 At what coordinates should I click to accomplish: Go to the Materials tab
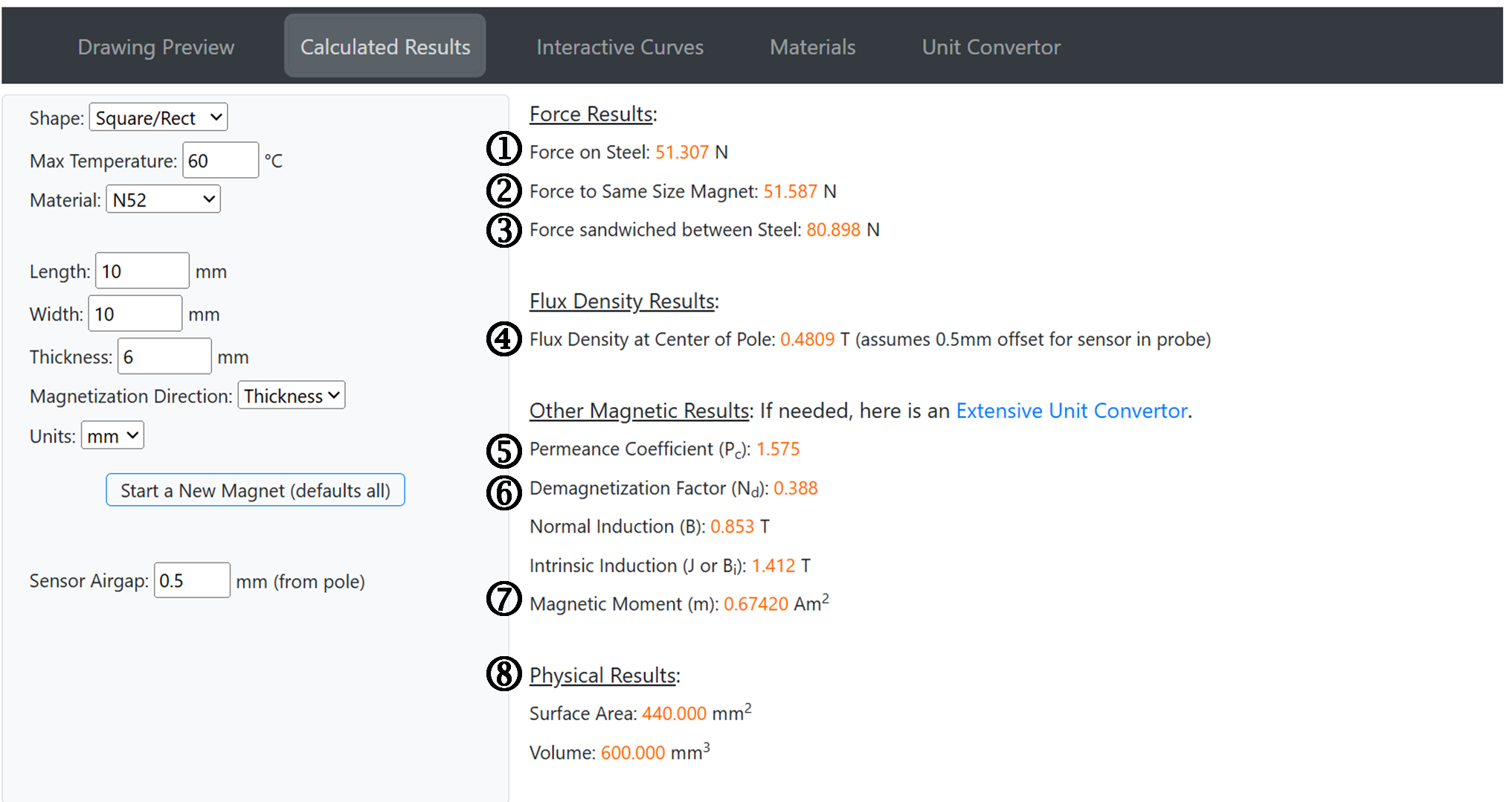pyautogui.click(x=812, y=47)
